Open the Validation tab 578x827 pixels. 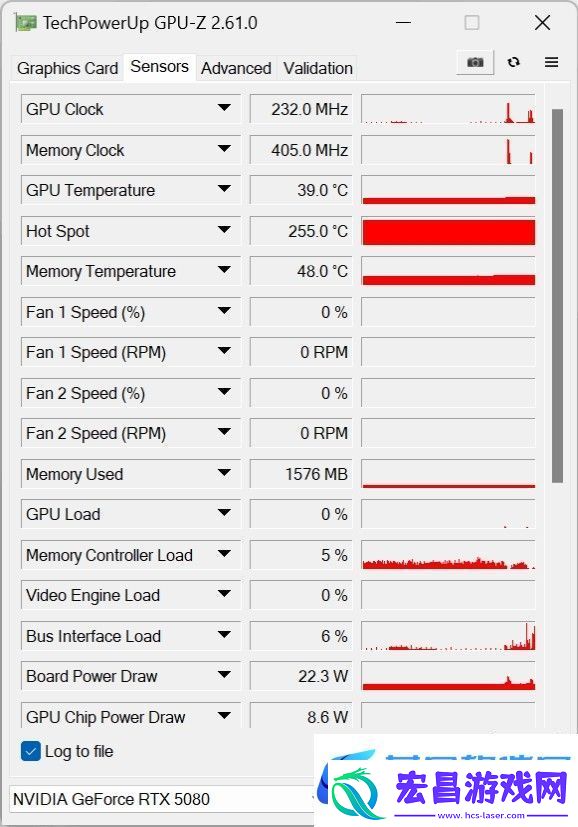[317, 68]
